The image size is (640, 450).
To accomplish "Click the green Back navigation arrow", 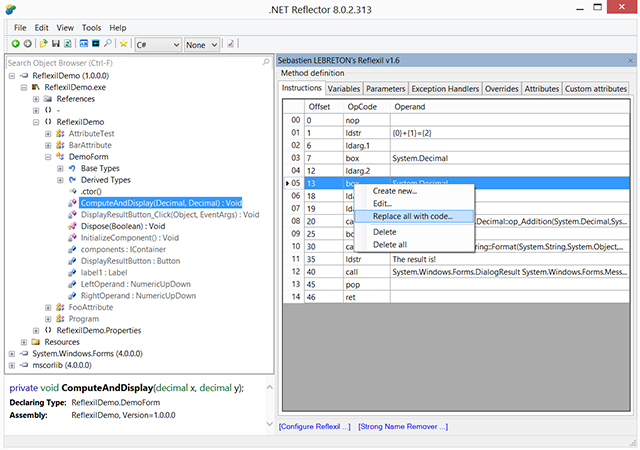I will [16, 44].
